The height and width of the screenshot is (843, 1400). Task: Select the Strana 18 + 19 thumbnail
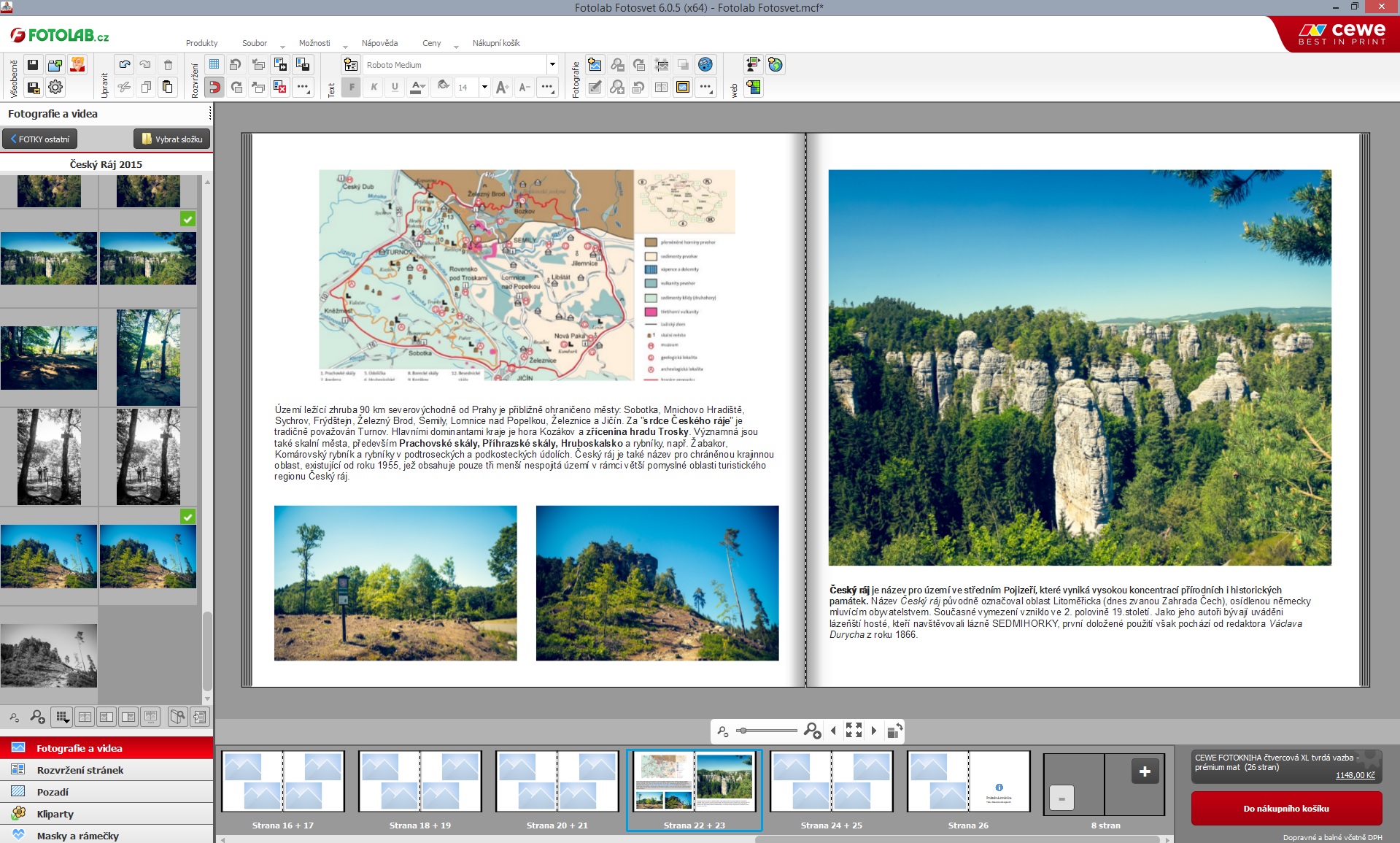click(419, 782)
